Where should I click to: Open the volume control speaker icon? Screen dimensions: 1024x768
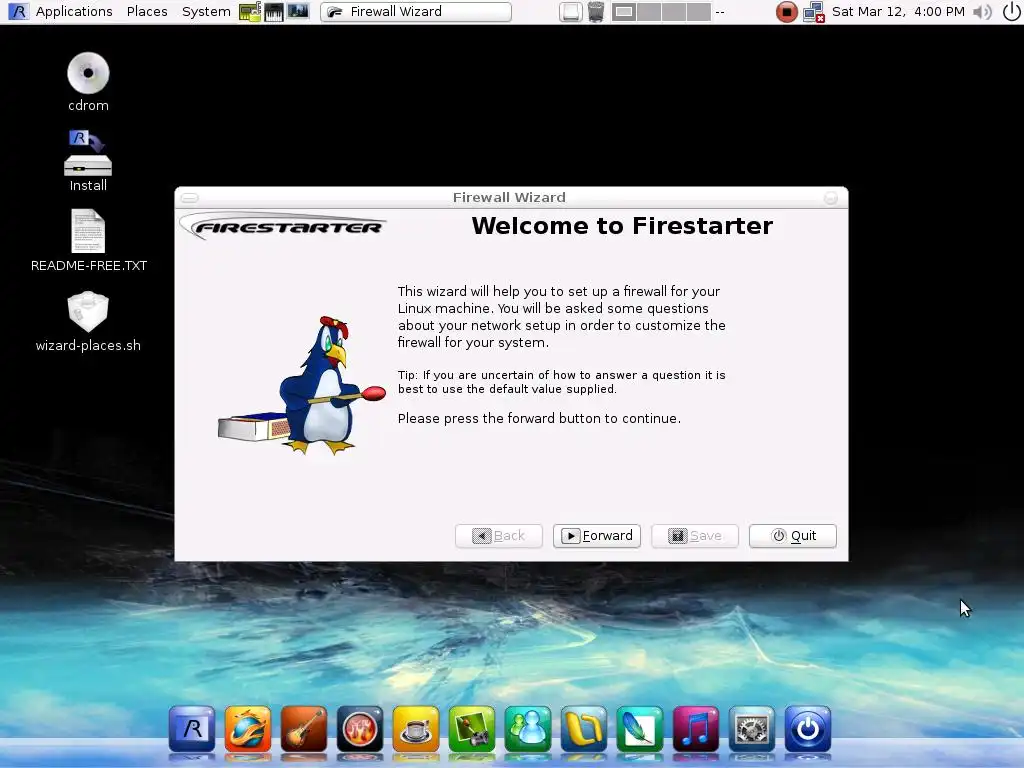[x=982, y=12]
